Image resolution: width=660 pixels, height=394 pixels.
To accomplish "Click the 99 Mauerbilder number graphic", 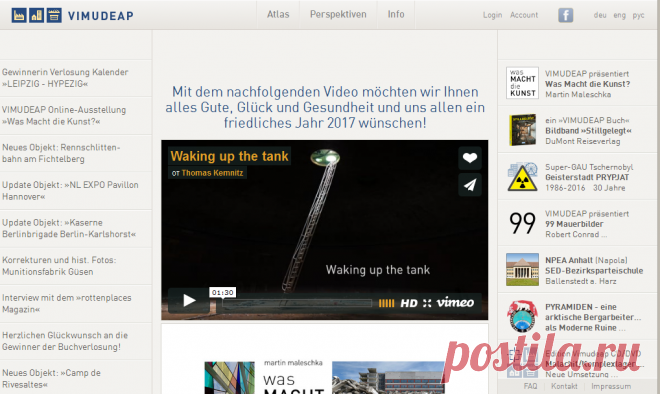I will (x=522, y=223).
